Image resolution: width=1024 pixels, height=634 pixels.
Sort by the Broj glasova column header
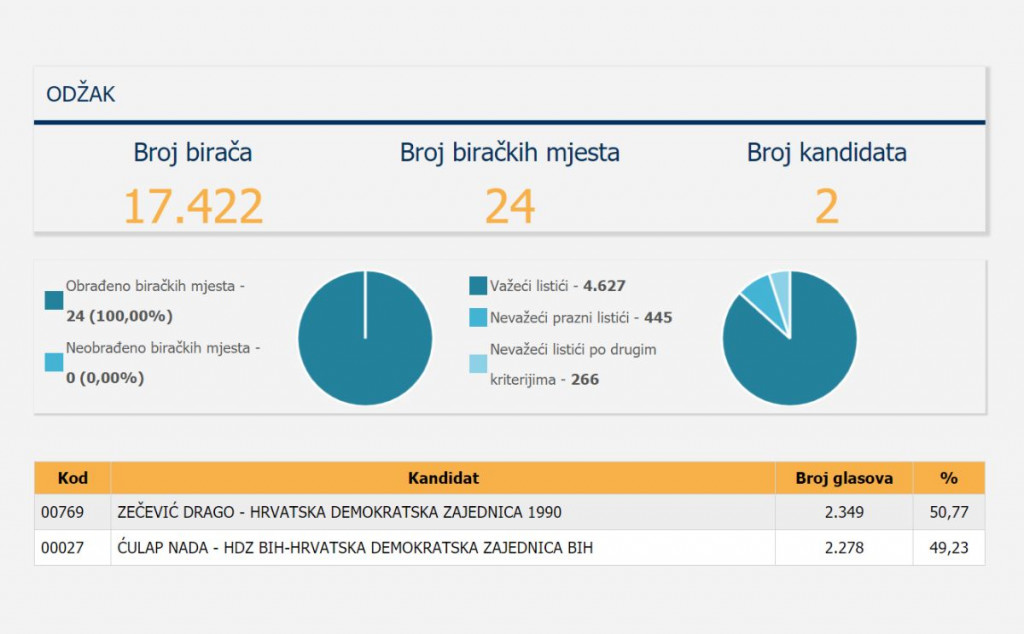[844, 478]
